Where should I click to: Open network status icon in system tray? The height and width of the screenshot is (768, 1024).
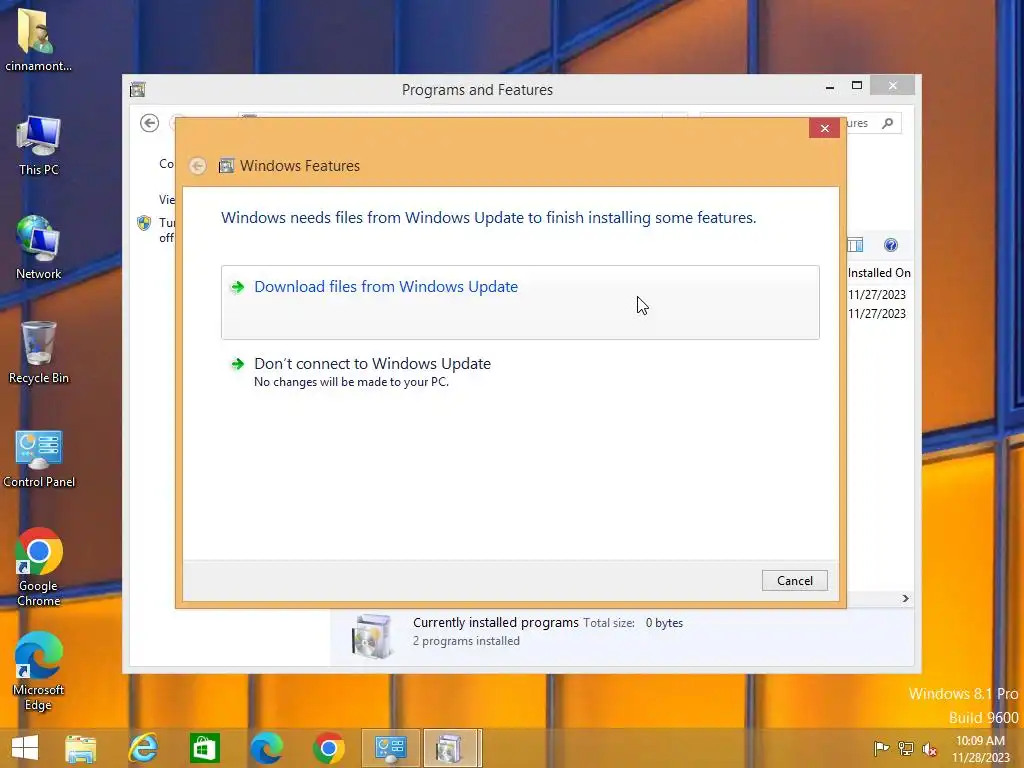(x=906, y=748)
